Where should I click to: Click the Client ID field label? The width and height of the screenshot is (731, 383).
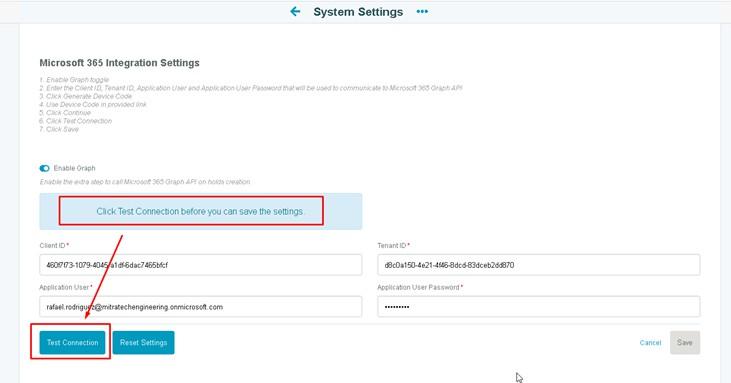54,246
